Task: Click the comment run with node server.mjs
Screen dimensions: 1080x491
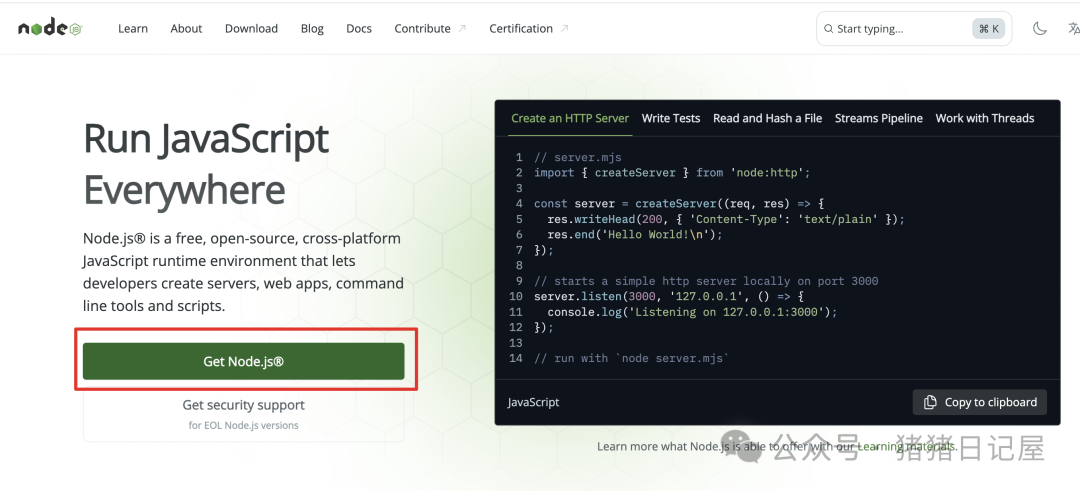Action: point(632,358)
